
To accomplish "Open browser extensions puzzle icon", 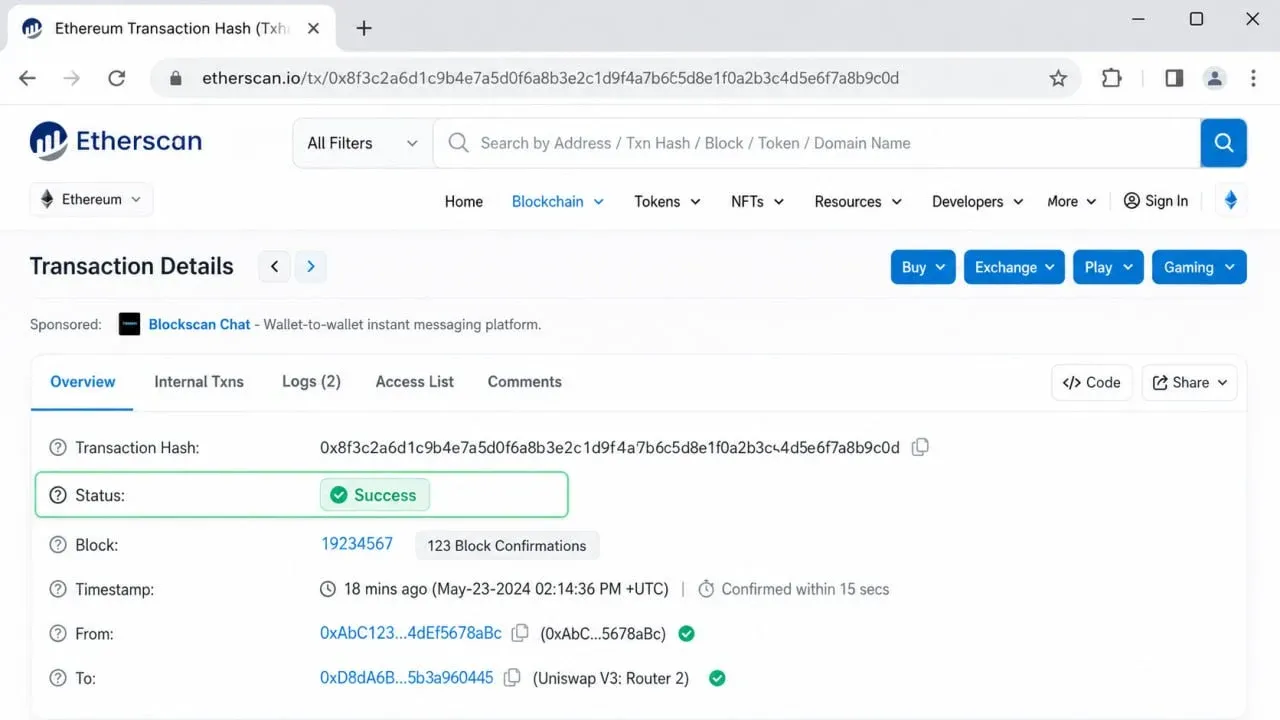I will click(1111, 78).
